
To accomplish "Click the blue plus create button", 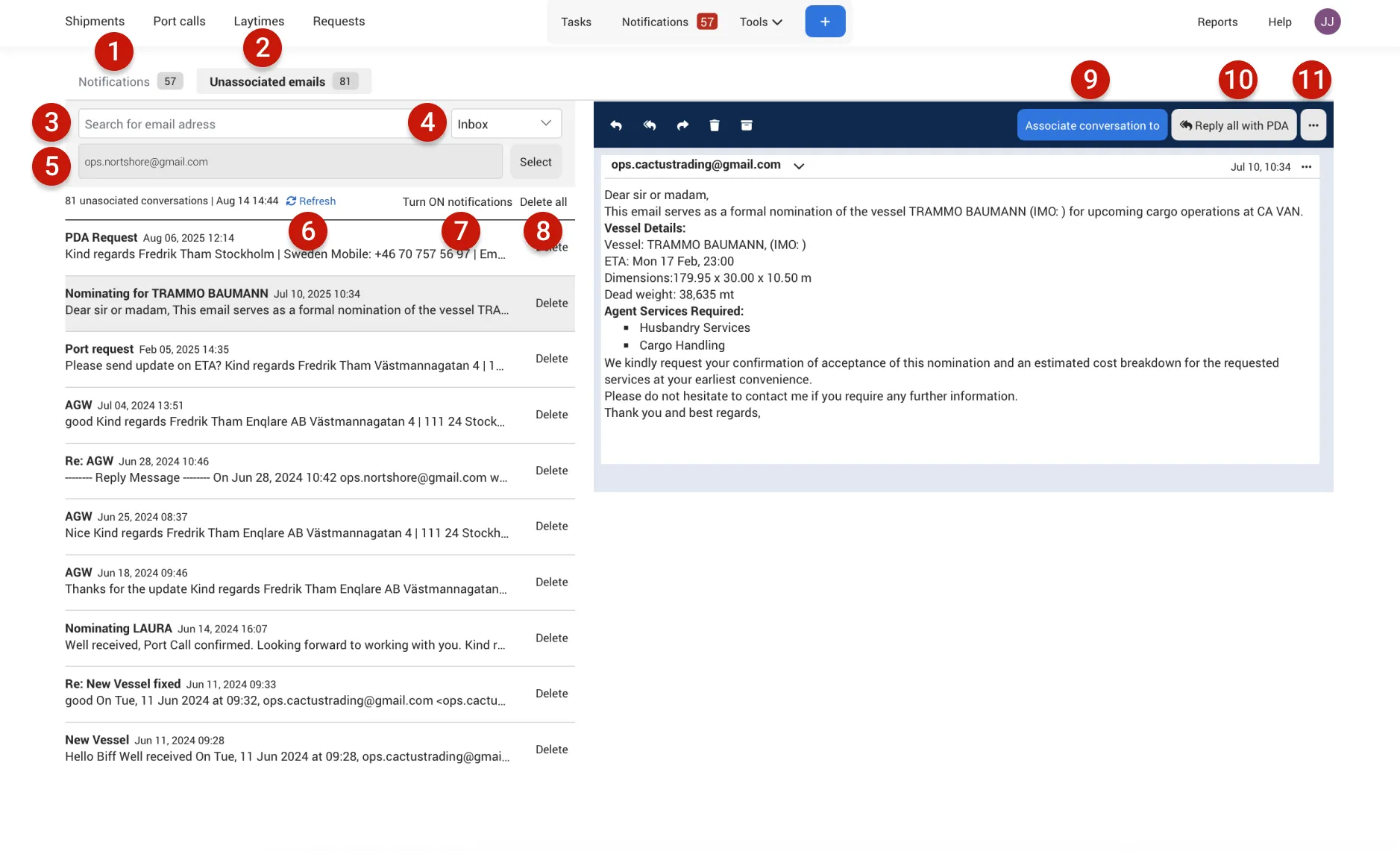I will [x=825, y=22].
